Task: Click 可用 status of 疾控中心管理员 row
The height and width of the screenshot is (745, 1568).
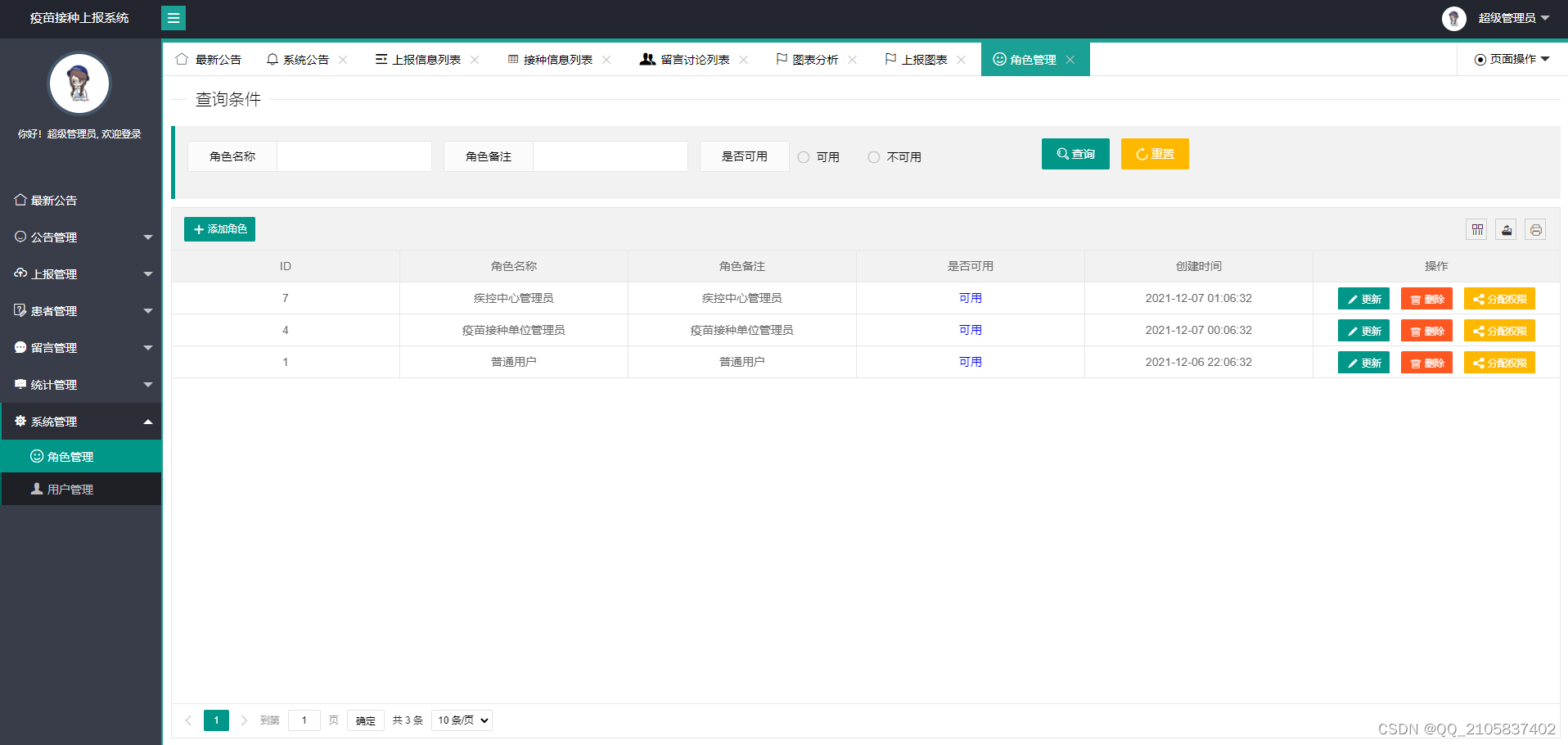Action: pos(971,298)
